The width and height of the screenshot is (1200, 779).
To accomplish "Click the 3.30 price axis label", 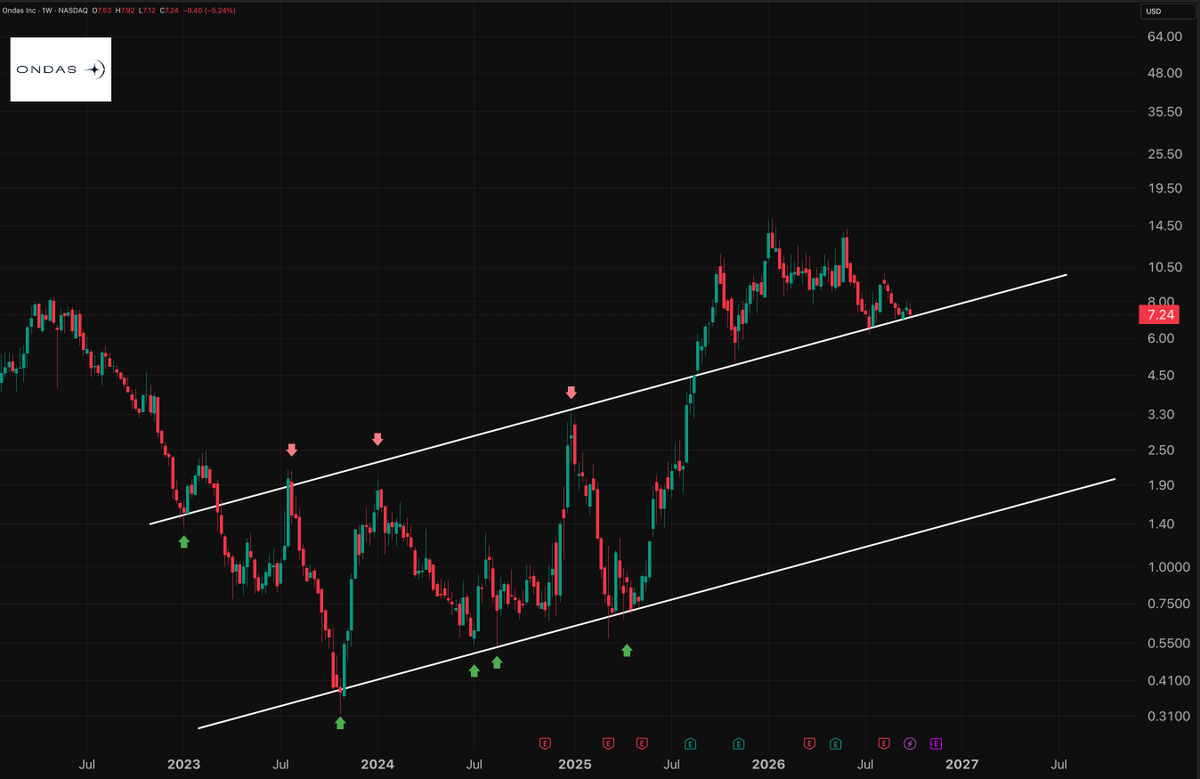I will (x=1161, y=414).
